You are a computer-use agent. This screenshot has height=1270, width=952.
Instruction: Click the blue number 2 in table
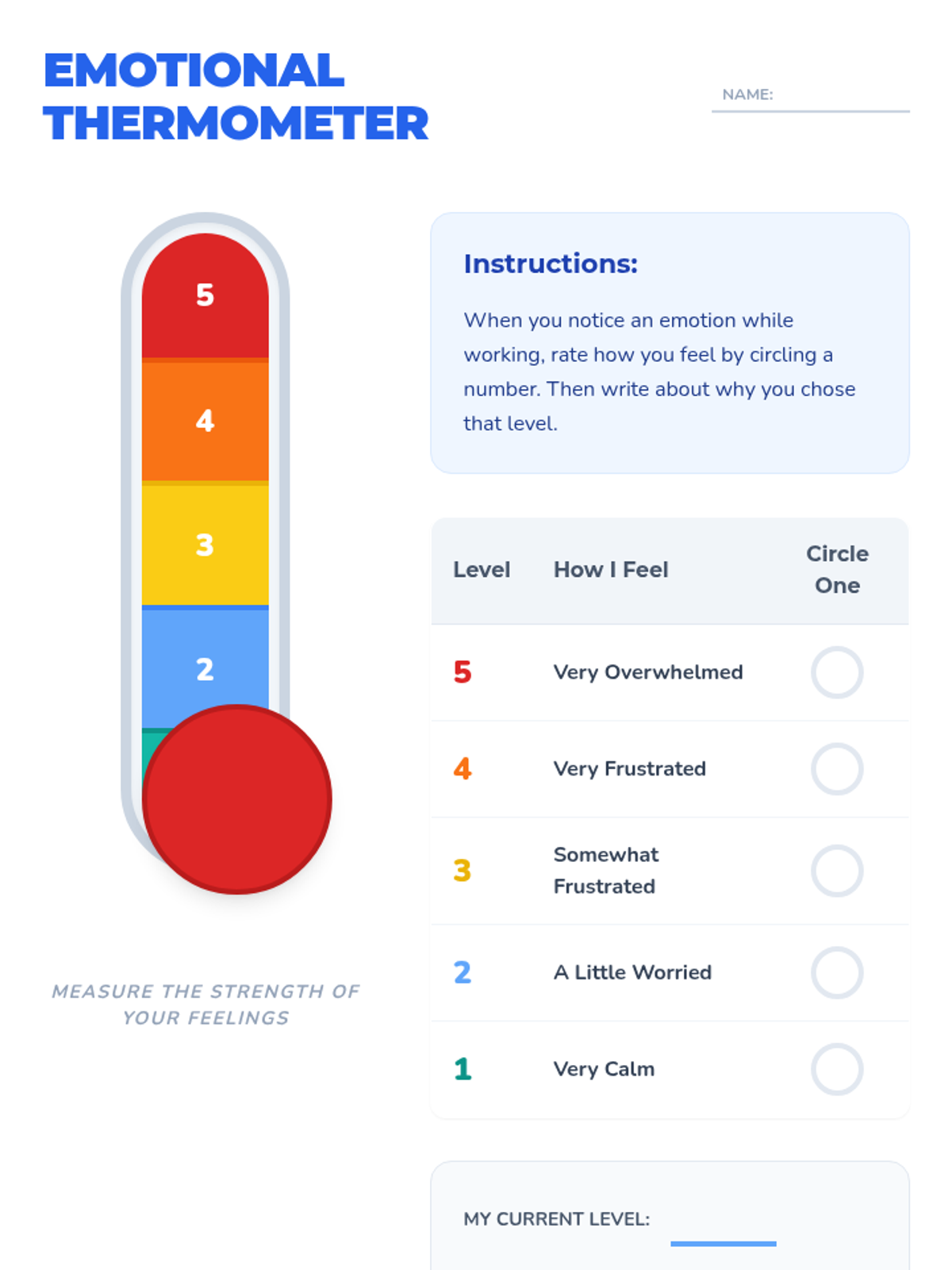[x=463, y=972]
